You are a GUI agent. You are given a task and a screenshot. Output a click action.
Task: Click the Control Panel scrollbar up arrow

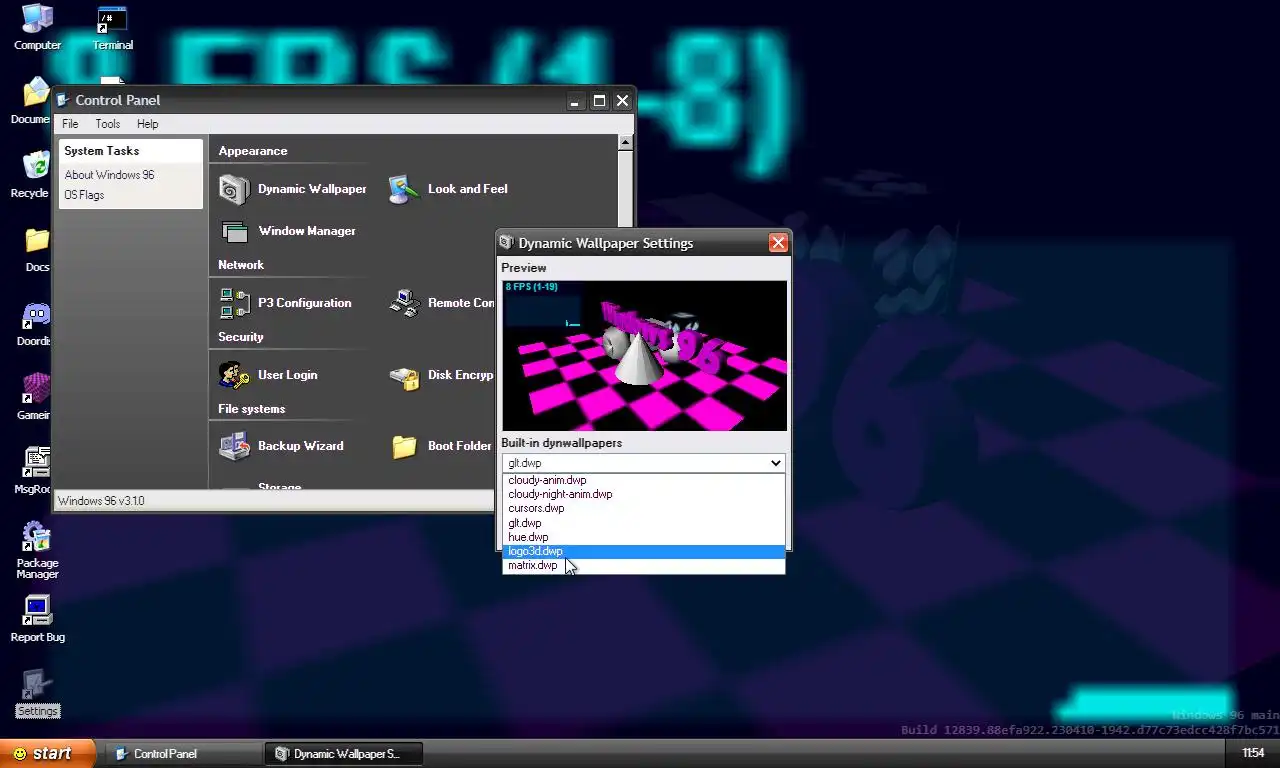click(625, 142)
